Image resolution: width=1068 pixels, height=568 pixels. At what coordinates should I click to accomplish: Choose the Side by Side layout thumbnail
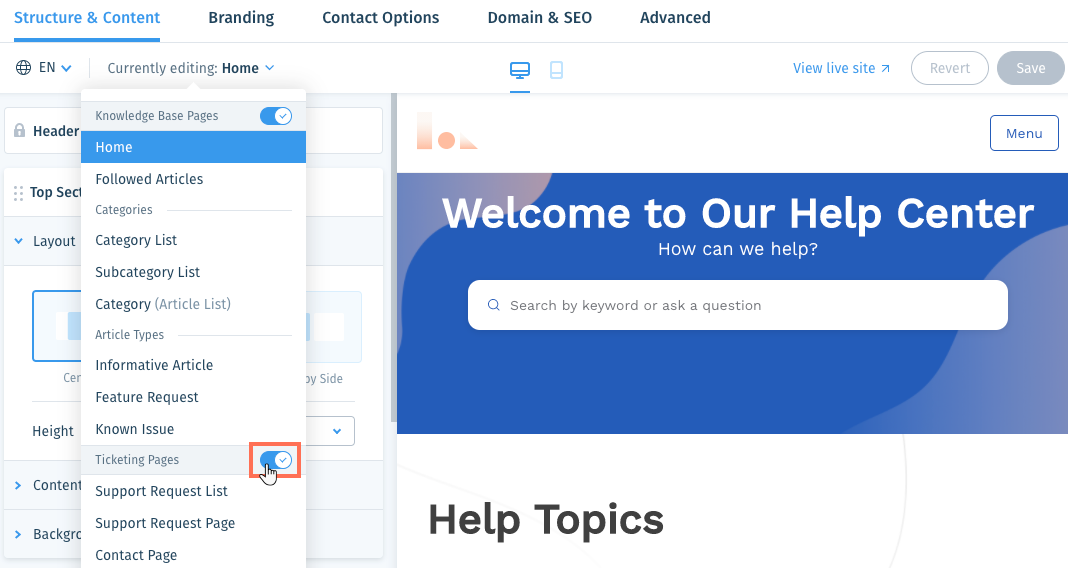point(334,326)
